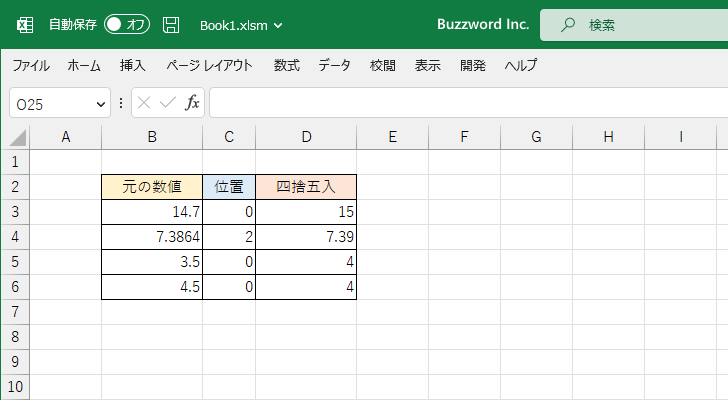Expand the Name Box dropdown arrow

(x=101, y=104)
